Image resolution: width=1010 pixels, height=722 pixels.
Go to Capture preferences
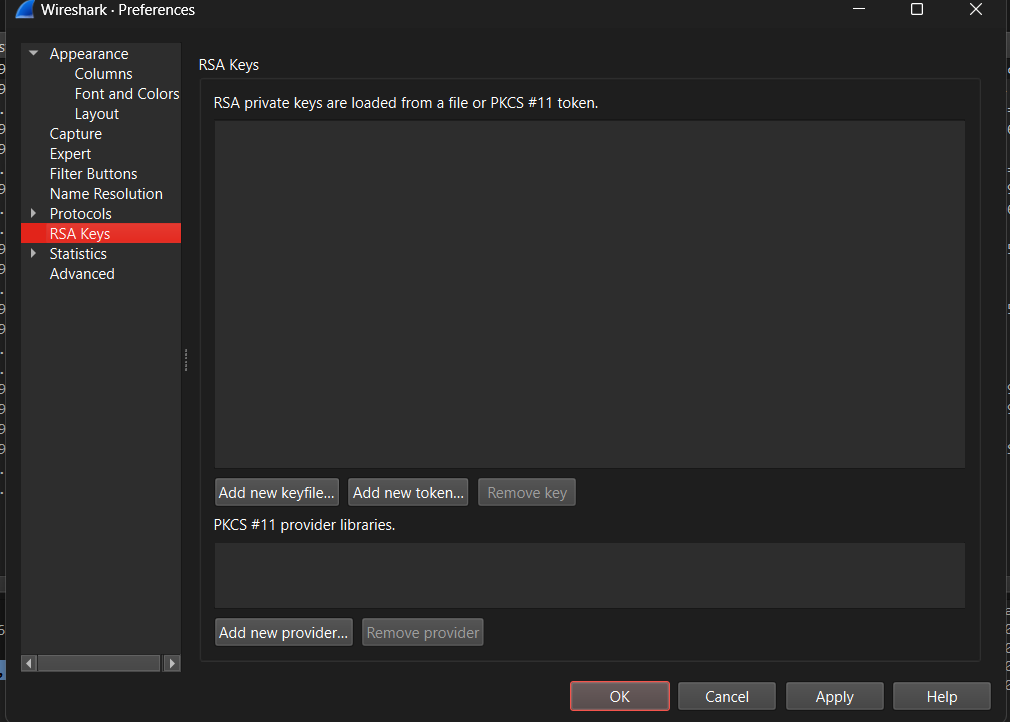75,134
